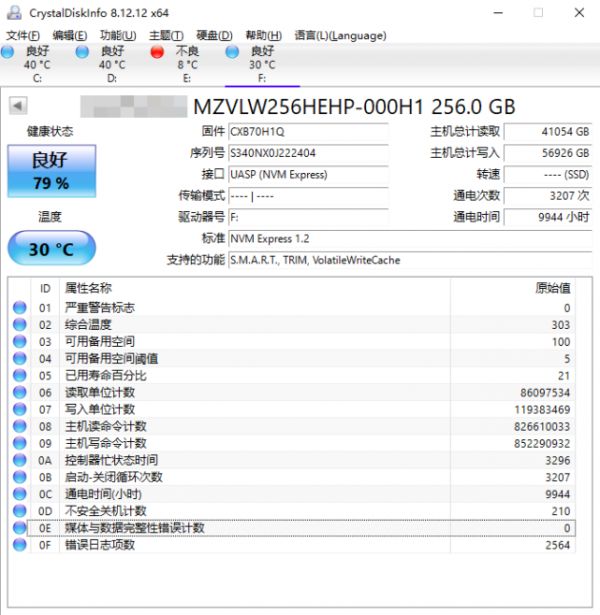Click status orb for attribute 05 已用寿命百分比
600x615 pixels.
19,375
